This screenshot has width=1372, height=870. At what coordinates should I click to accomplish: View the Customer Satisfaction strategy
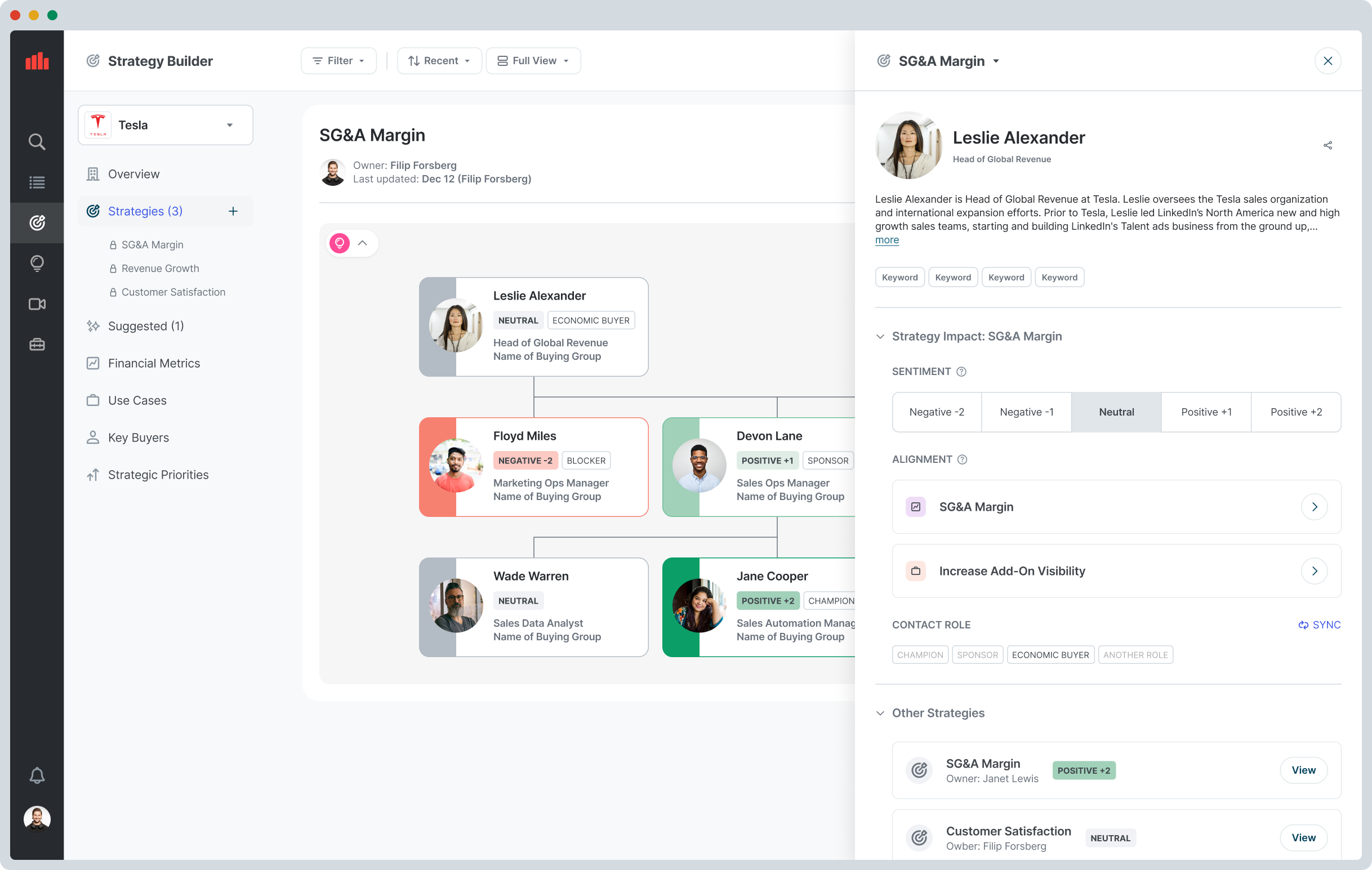1303,837
